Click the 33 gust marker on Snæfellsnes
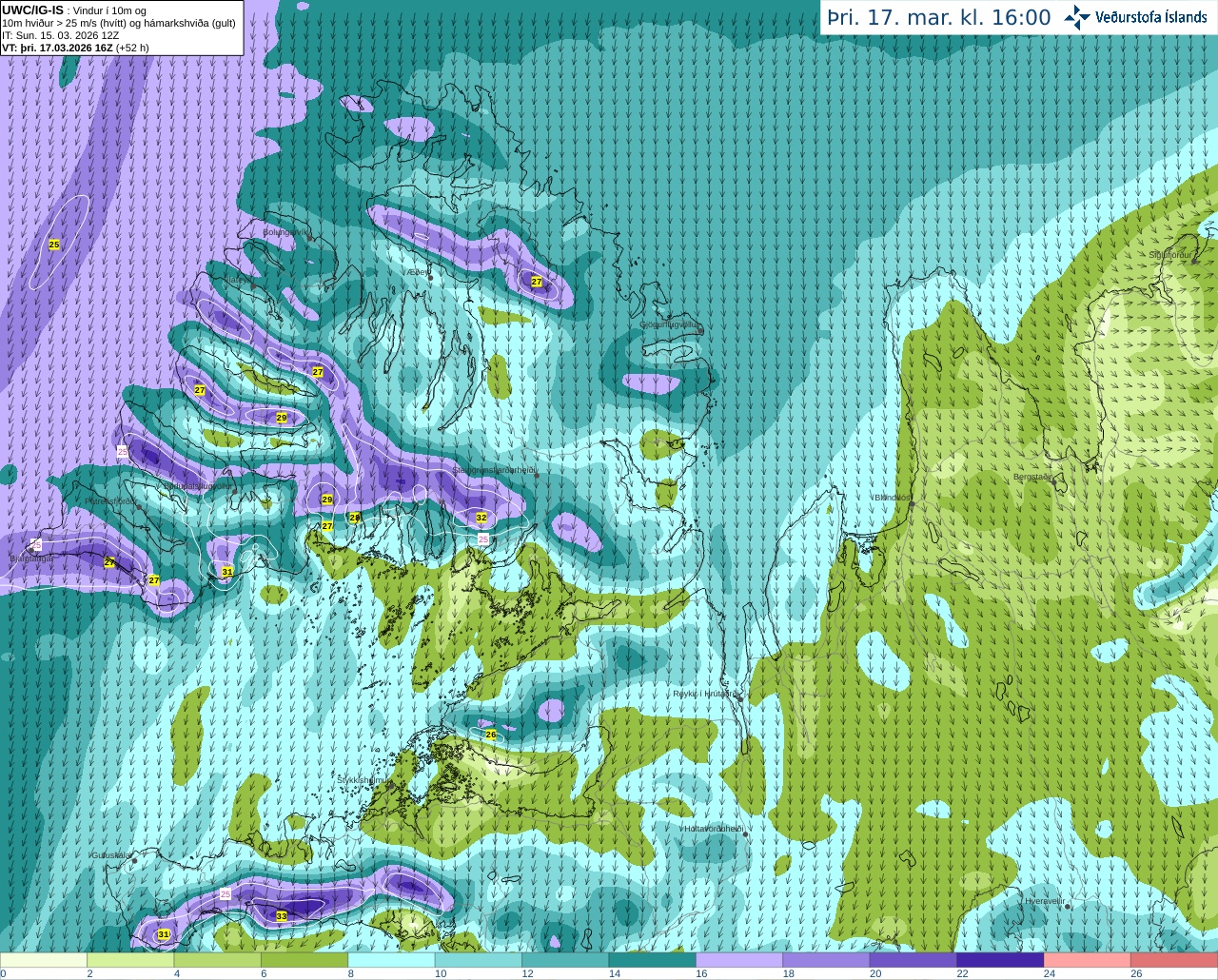 [x=282, y=916]
